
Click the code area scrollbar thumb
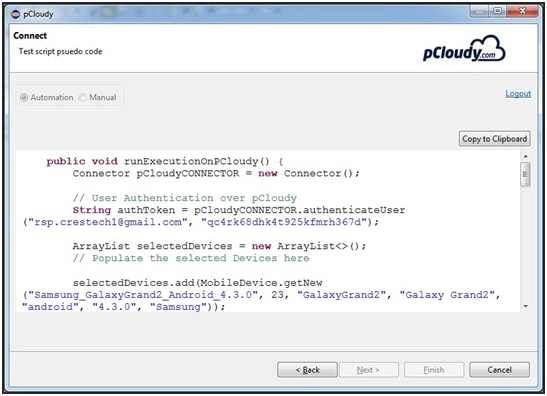525,174
